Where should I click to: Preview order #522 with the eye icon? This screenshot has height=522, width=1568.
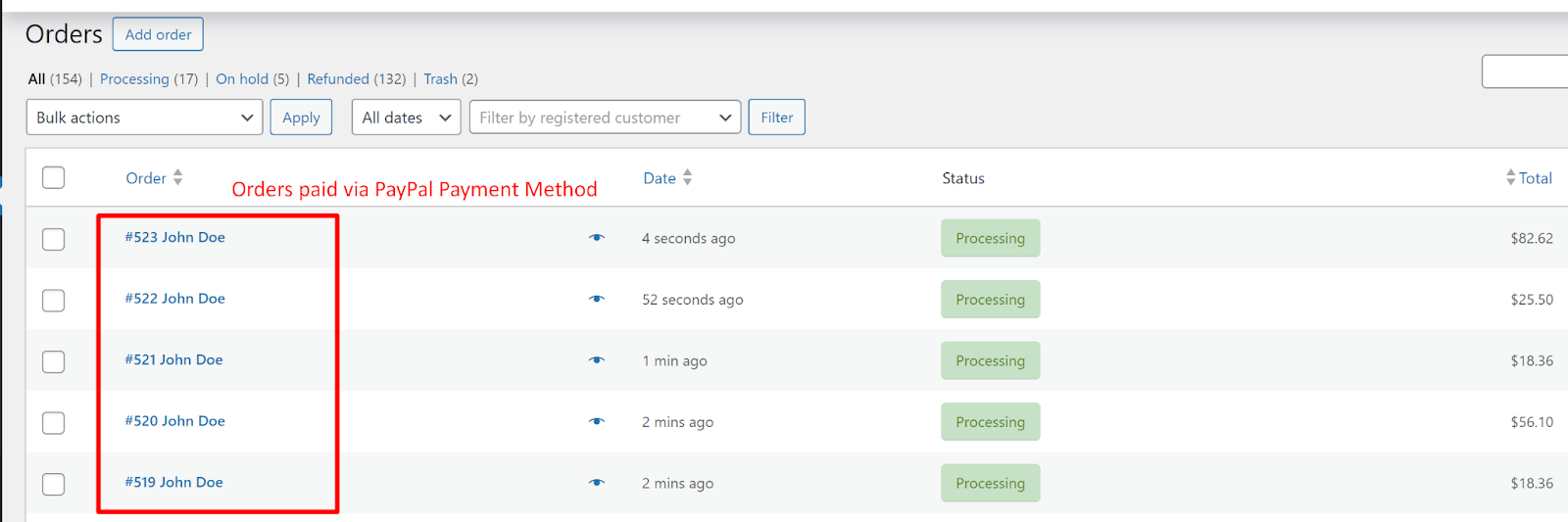tap(597, 299)
